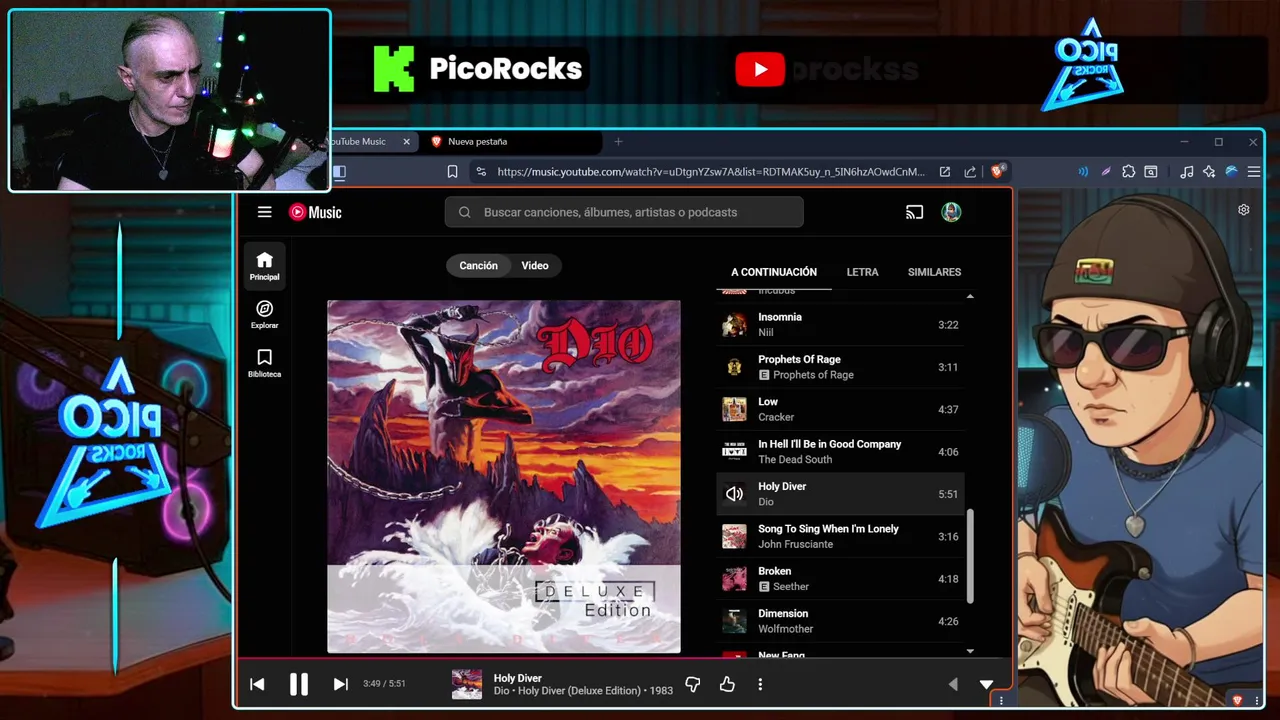The image size is (1280, 720).
Task: Click the speaker icon on Holy Diver row
Action: 734,494
